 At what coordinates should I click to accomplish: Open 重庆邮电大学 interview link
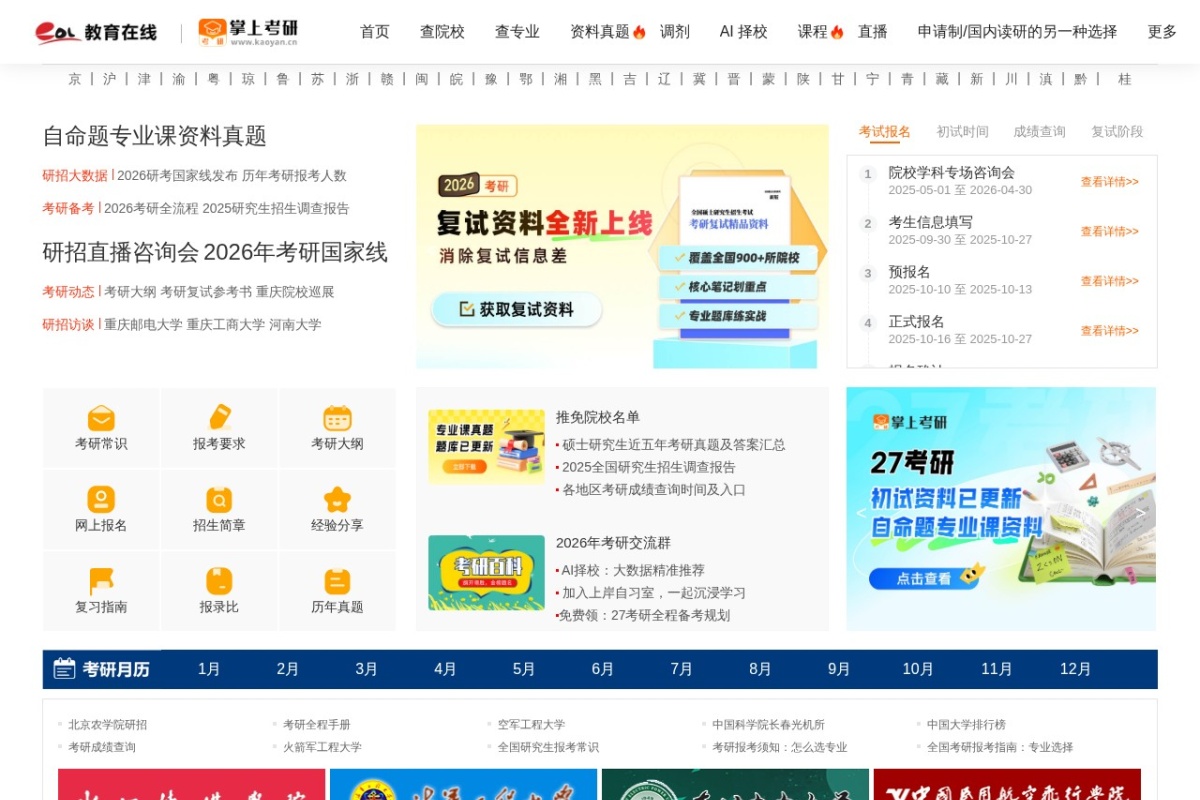tap(143, 325)
